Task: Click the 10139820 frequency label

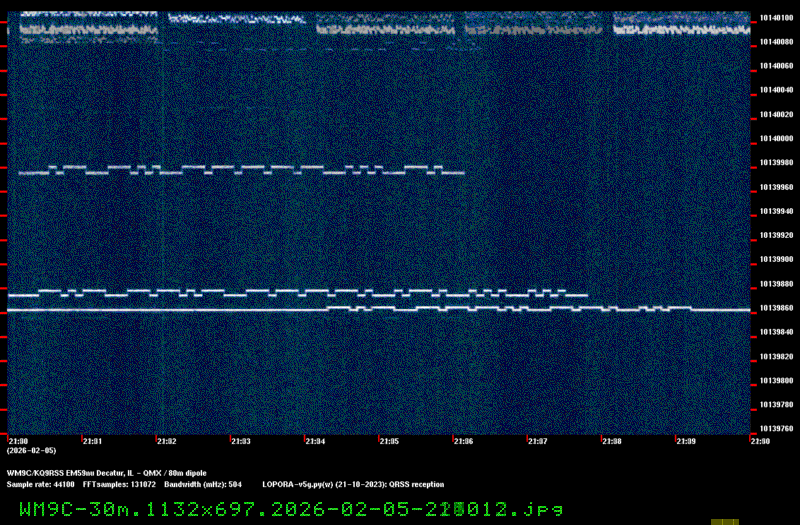Action: (x=776, y=357)
